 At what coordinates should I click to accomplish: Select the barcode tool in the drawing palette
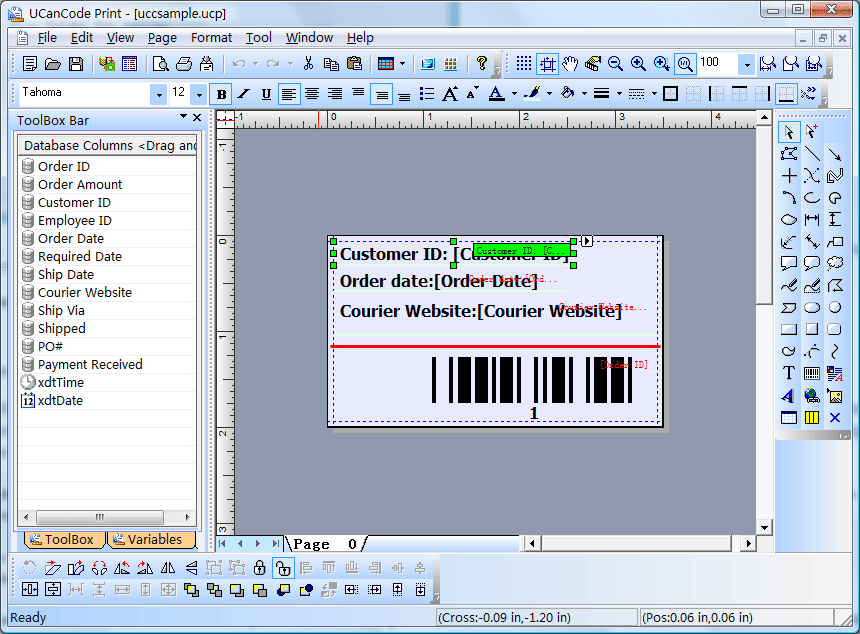[x=812, y=373]
